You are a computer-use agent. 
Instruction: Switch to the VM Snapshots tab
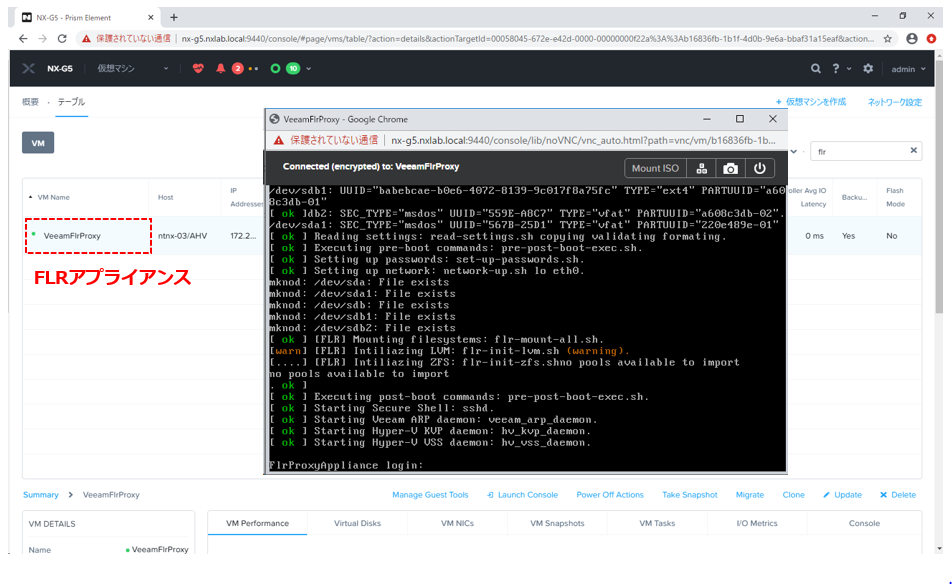click(x=557, y=523)
